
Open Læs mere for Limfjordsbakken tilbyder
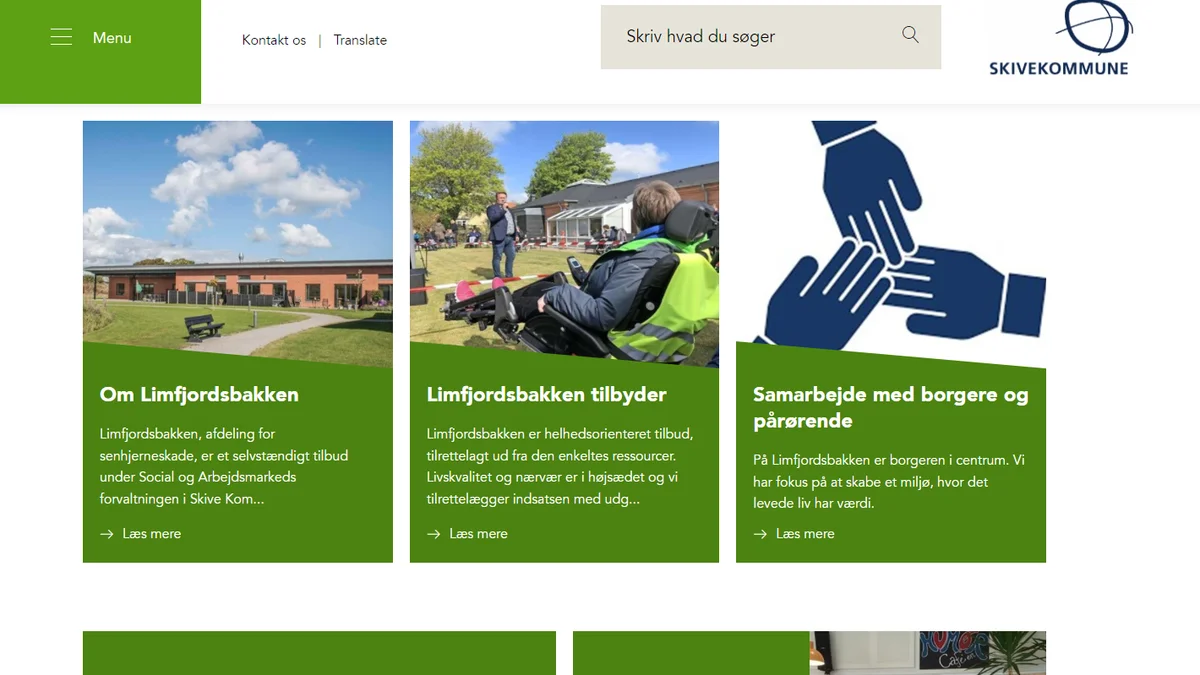[478, 534]
